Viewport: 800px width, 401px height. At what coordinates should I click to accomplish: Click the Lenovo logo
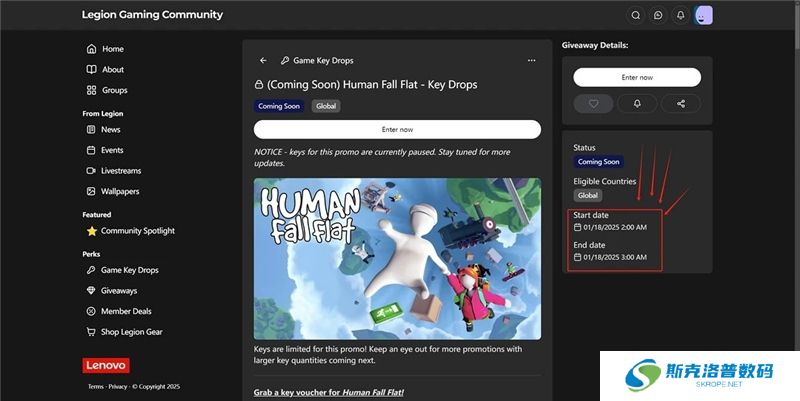(x=106, y=366)
